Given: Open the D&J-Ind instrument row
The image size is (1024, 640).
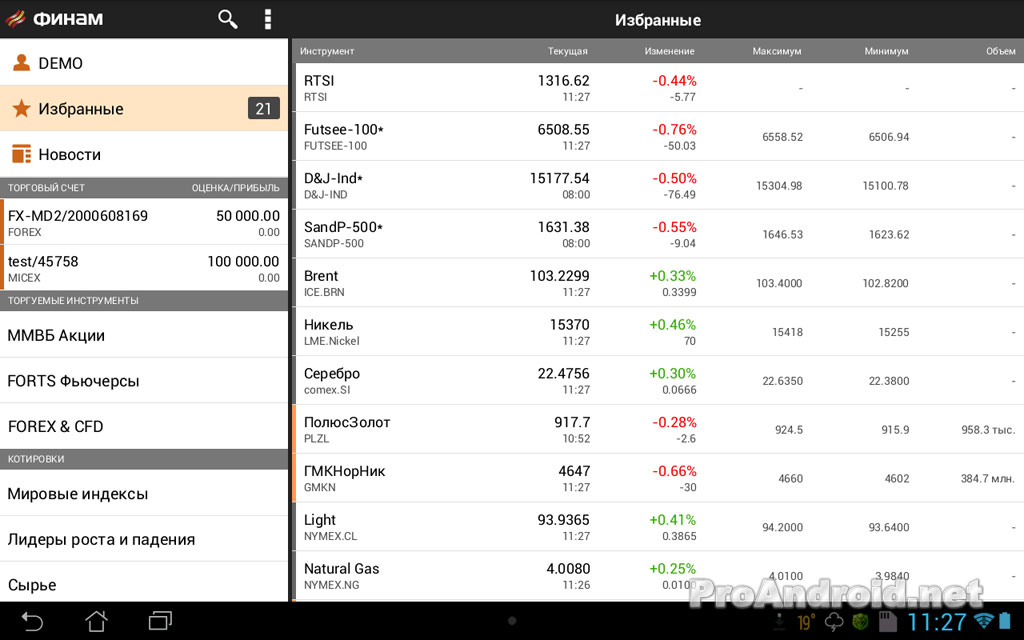Looking at the screenshot, I should (658, 185).
